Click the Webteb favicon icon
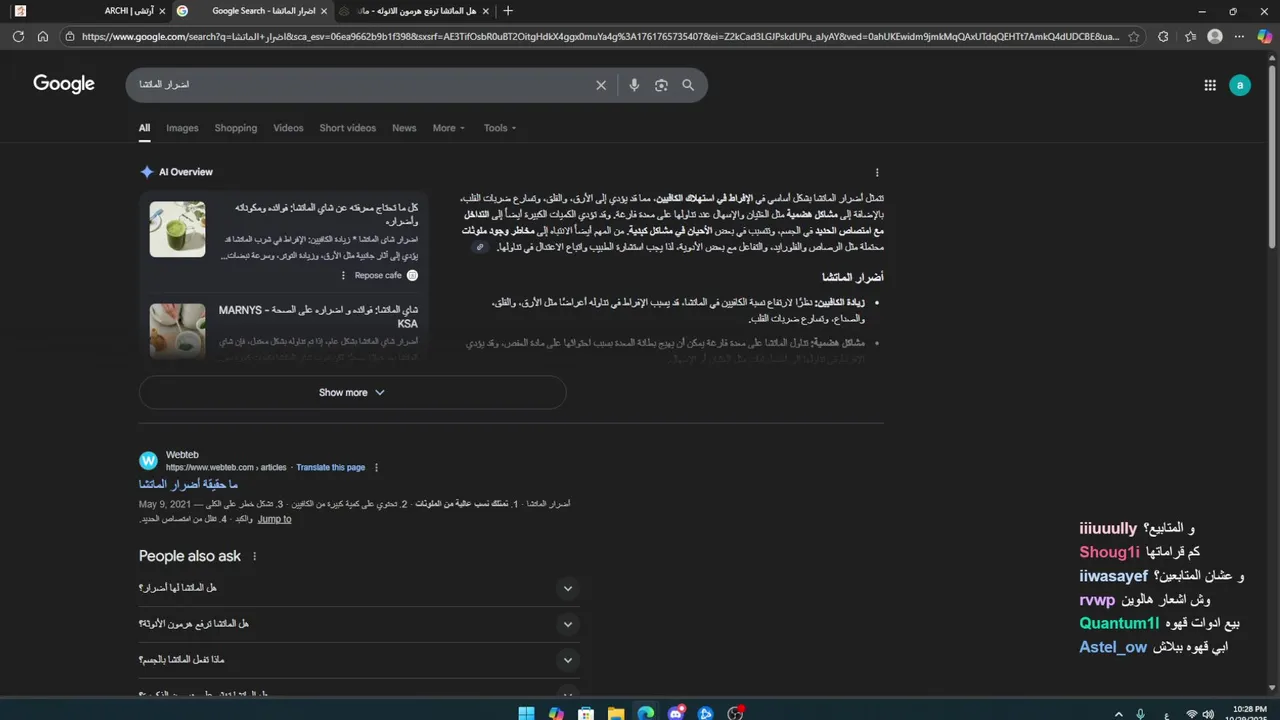The image size is (1280, 720). (x=148, y=461)
